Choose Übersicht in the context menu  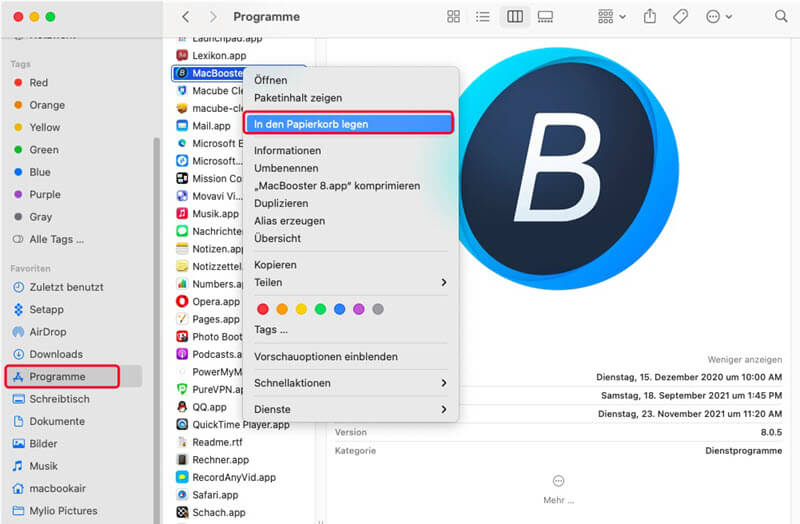(277, 238)
